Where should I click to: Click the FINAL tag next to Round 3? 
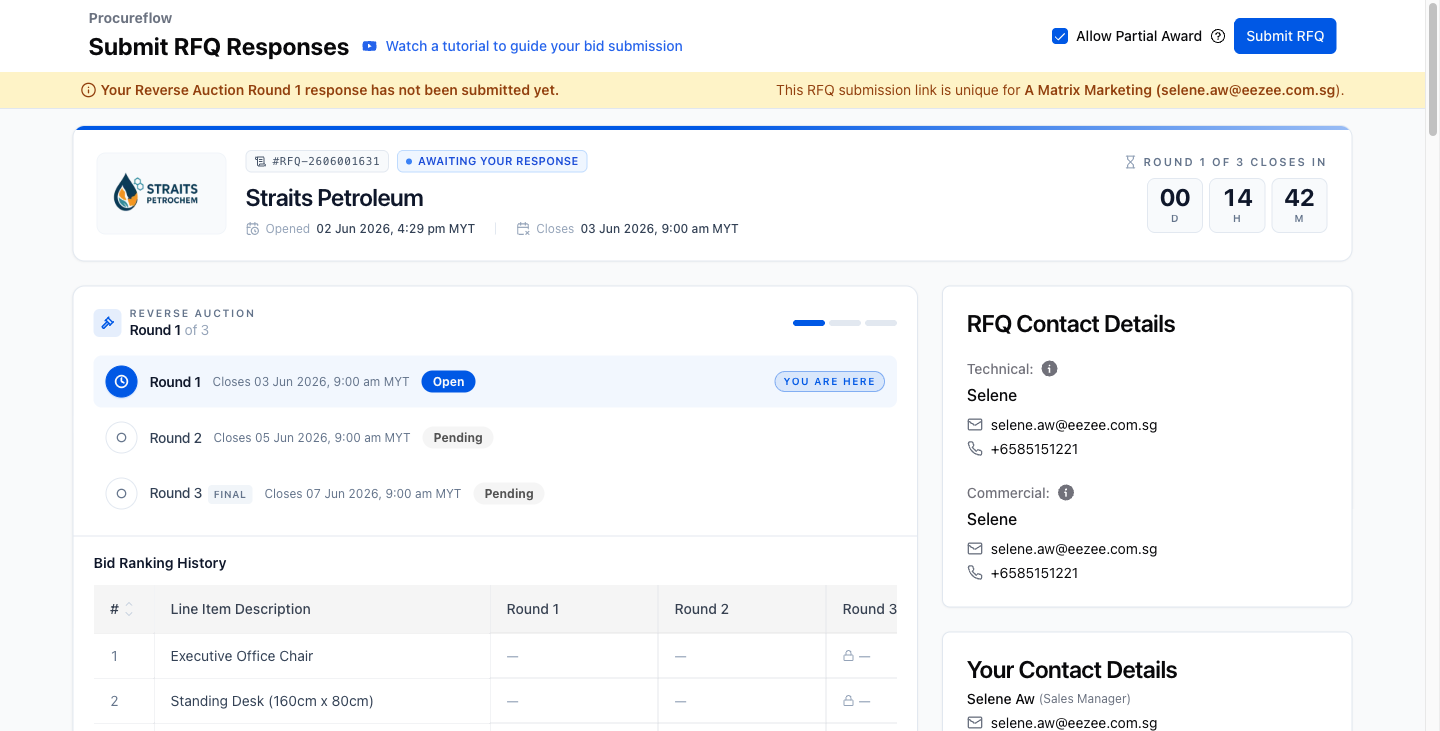pyautogui.click(x=230, y=494)
